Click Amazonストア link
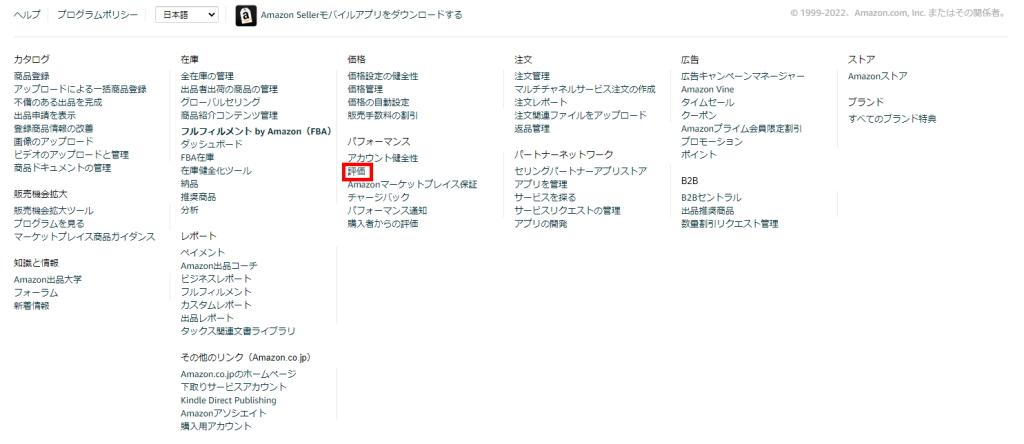1024x444 pixels. coord(878,76)
